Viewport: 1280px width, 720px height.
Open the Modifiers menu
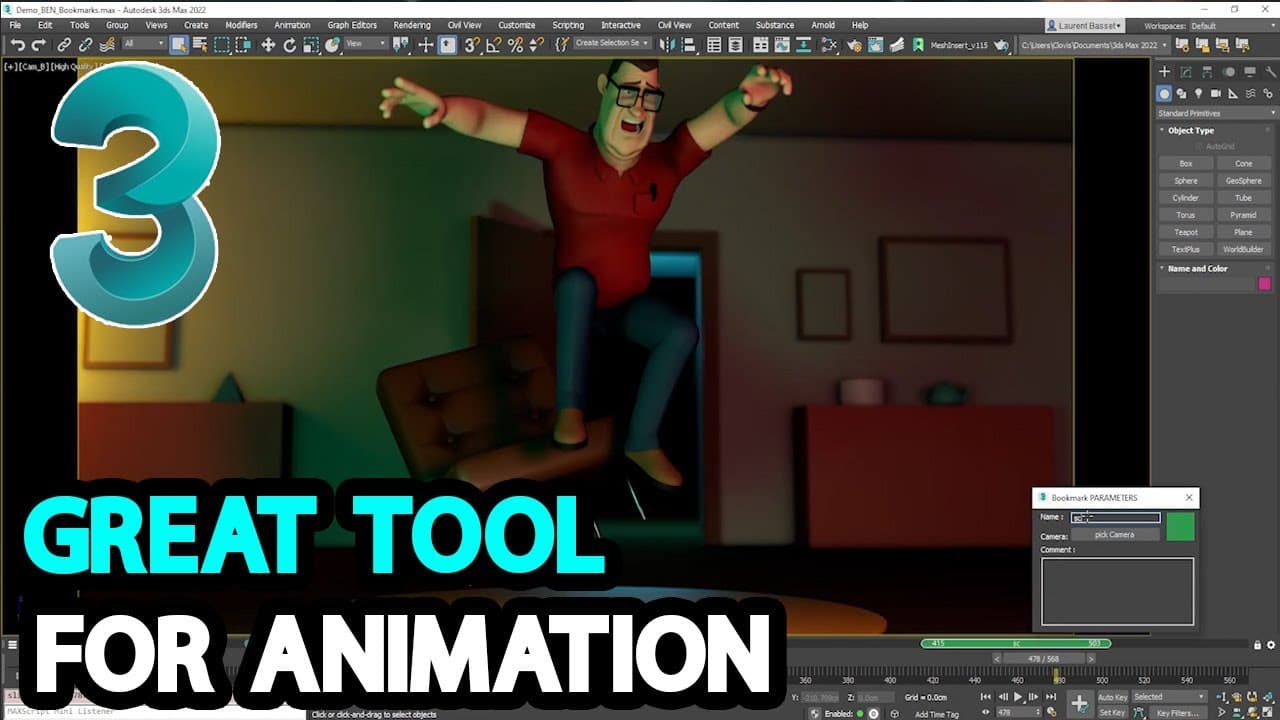coord(241,25)
